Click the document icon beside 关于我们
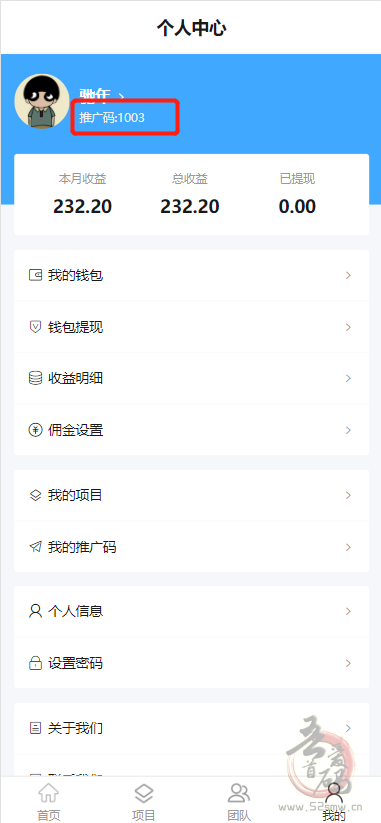 (x=35, y=728)
